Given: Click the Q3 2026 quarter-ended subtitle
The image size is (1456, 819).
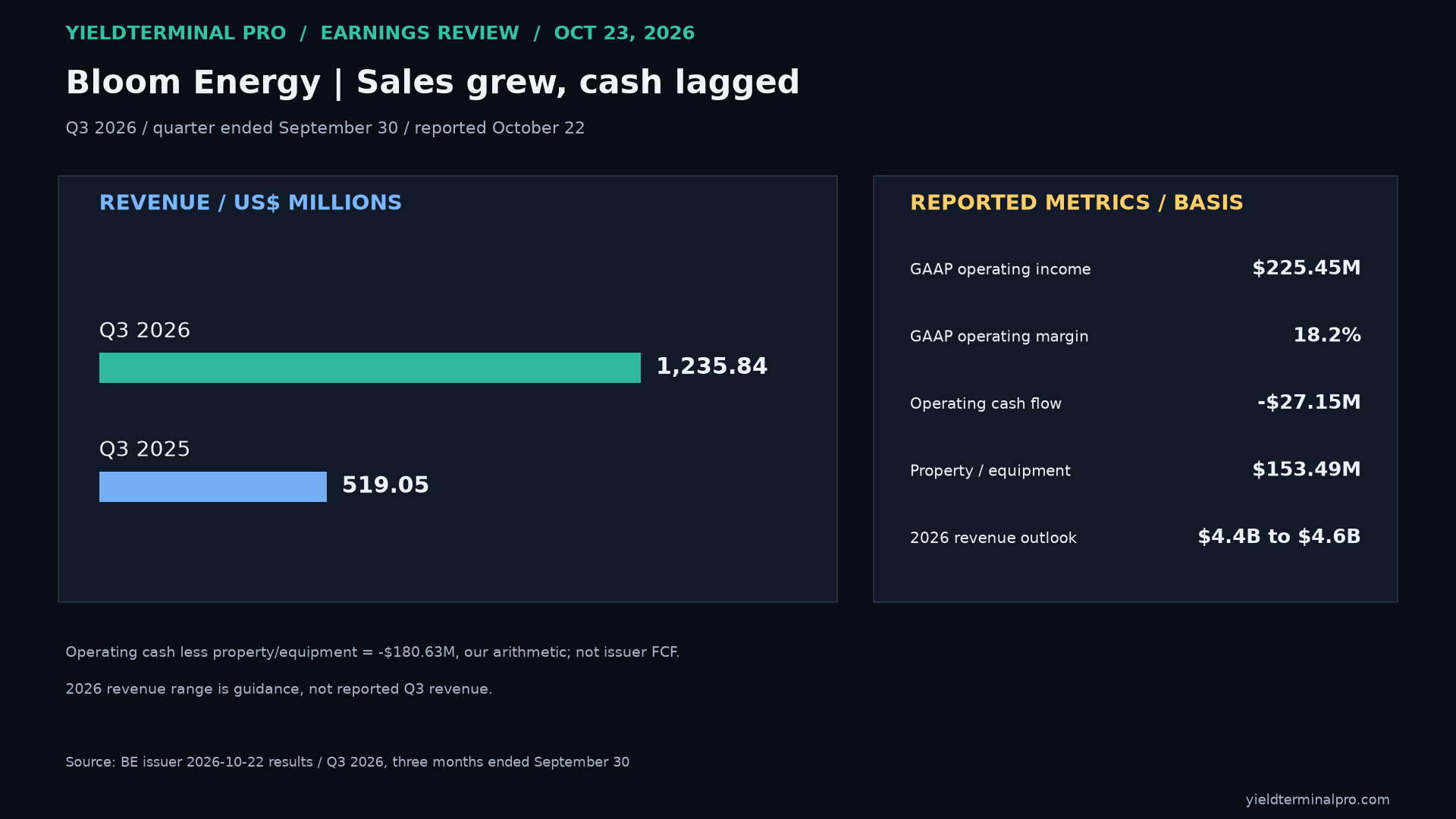Looking at the screenshot, I should click(325, 128).
